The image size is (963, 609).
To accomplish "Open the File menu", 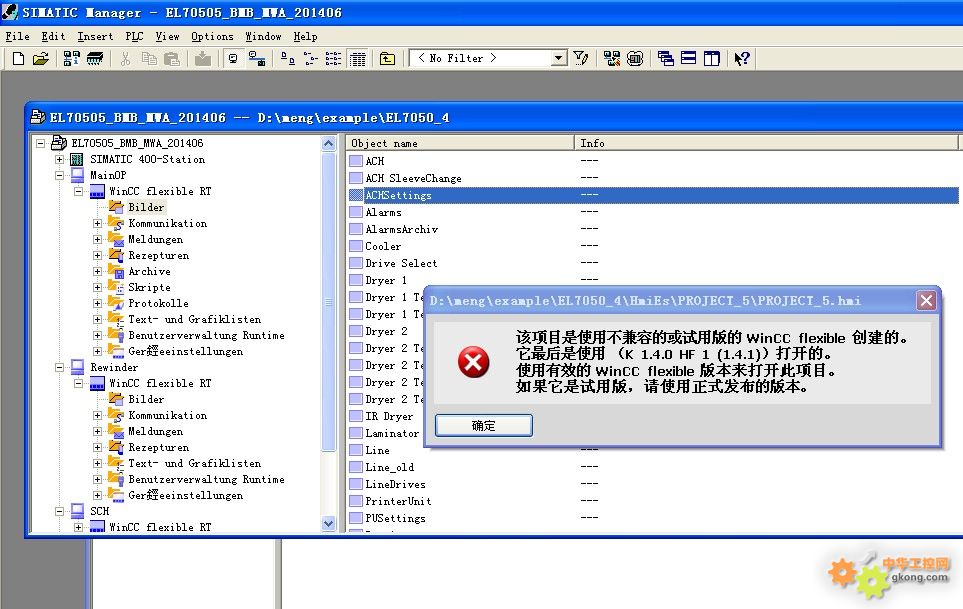I will click(17, 36).
